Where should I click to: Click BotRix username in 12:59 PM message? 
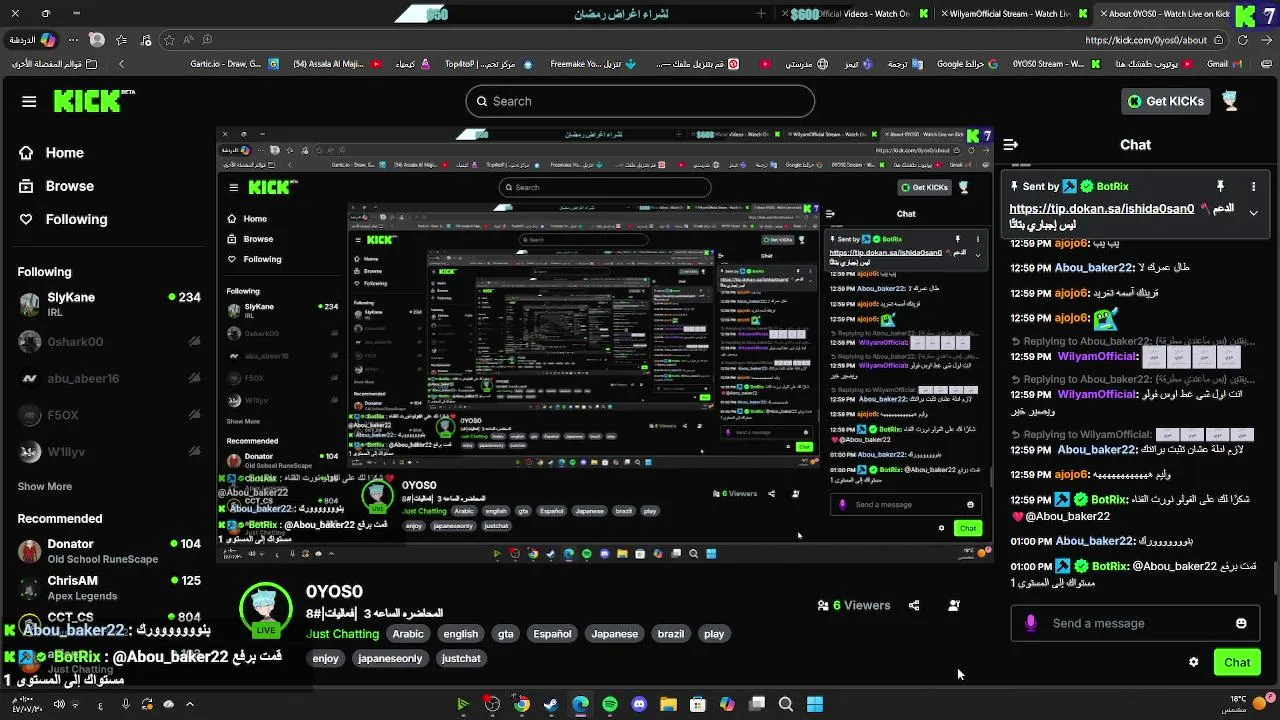pyautogui.click(x=1110, y=500)
